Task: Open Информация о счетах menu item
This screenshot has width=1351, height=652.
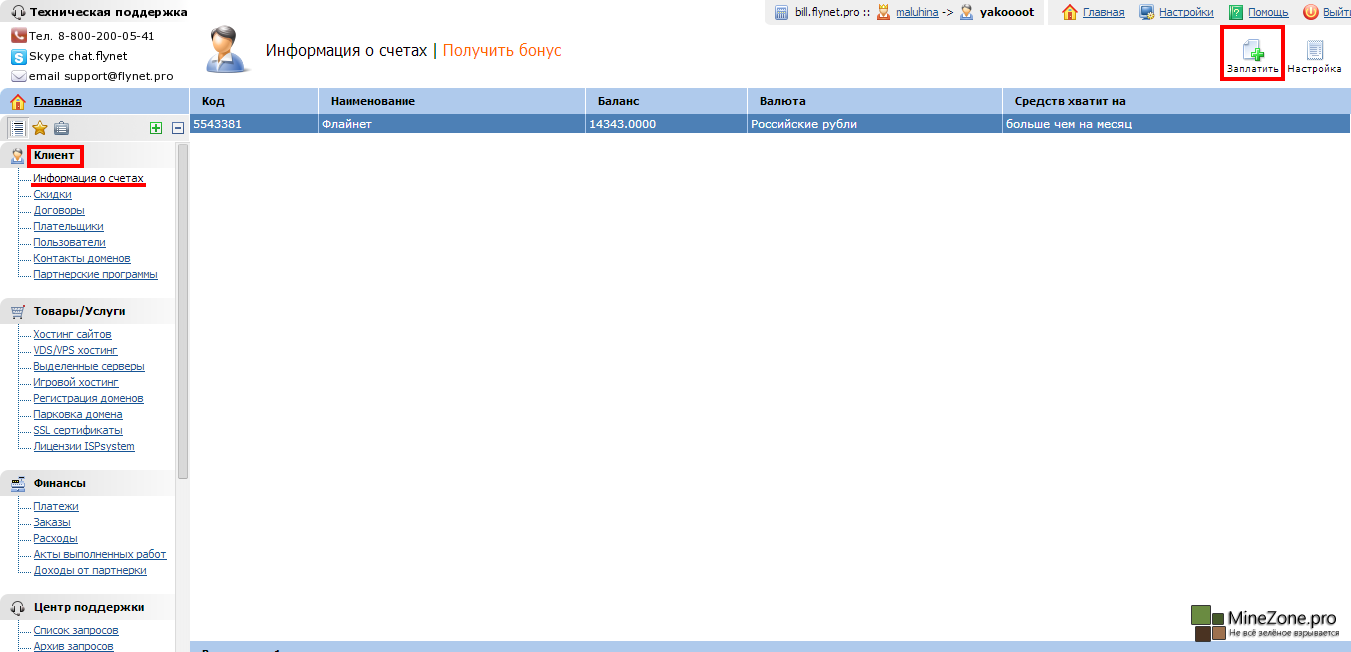Action: (88, 178)
